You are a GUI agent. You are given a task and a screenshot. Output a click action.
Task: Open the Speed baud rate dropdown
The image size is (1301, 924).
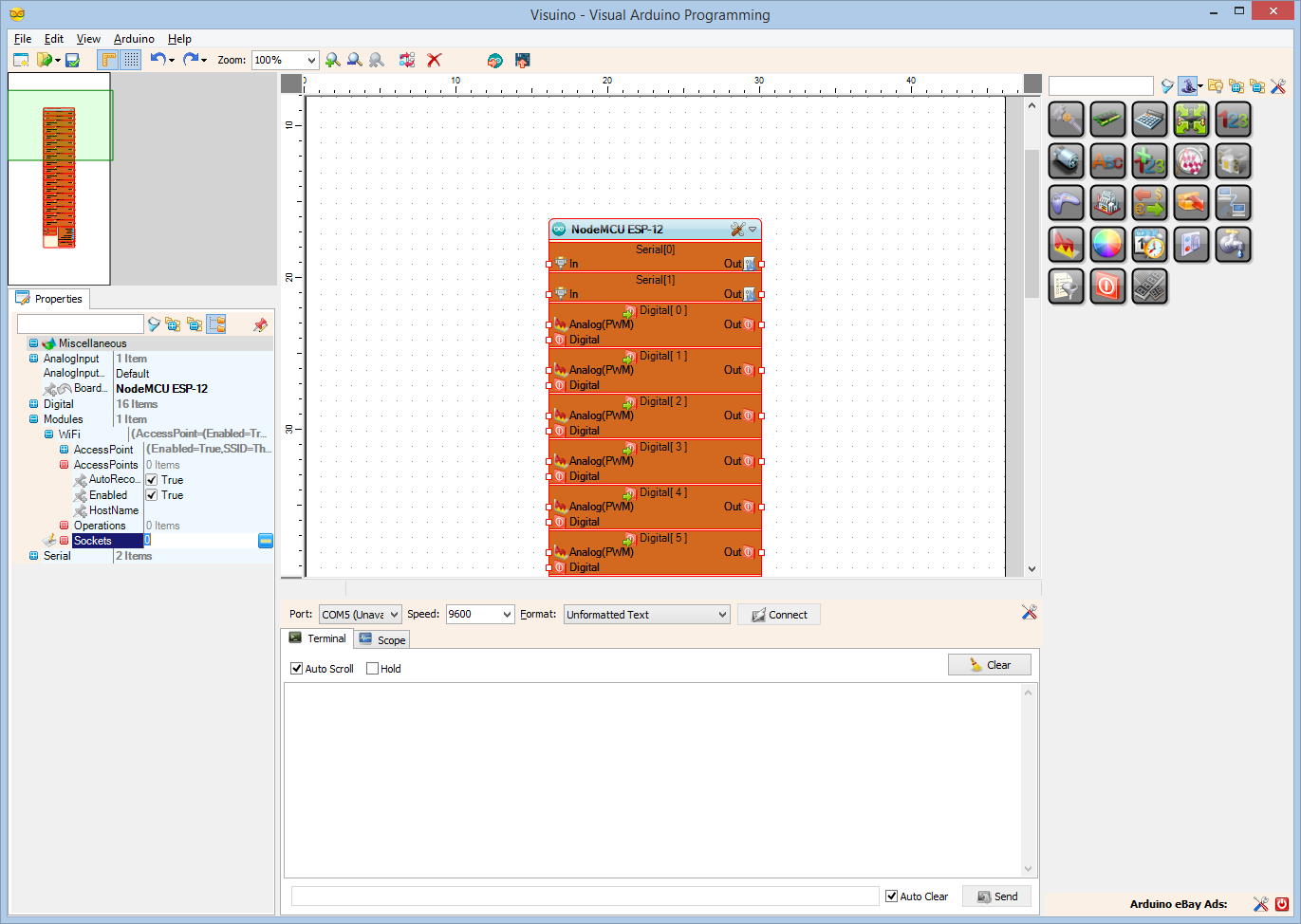508,615
